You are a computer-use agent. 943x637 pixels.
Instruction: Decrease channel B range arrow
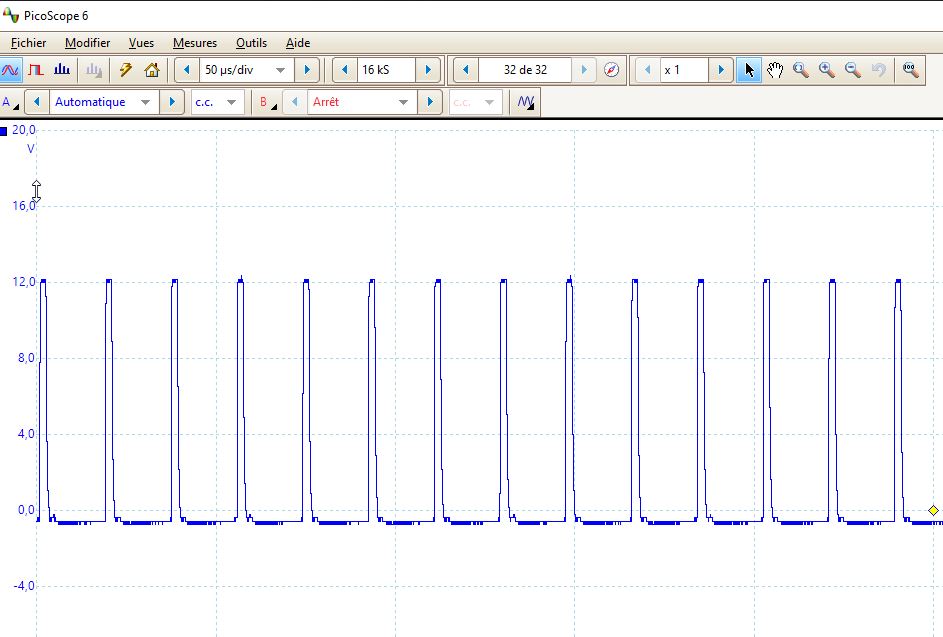[x=295, y=102]
